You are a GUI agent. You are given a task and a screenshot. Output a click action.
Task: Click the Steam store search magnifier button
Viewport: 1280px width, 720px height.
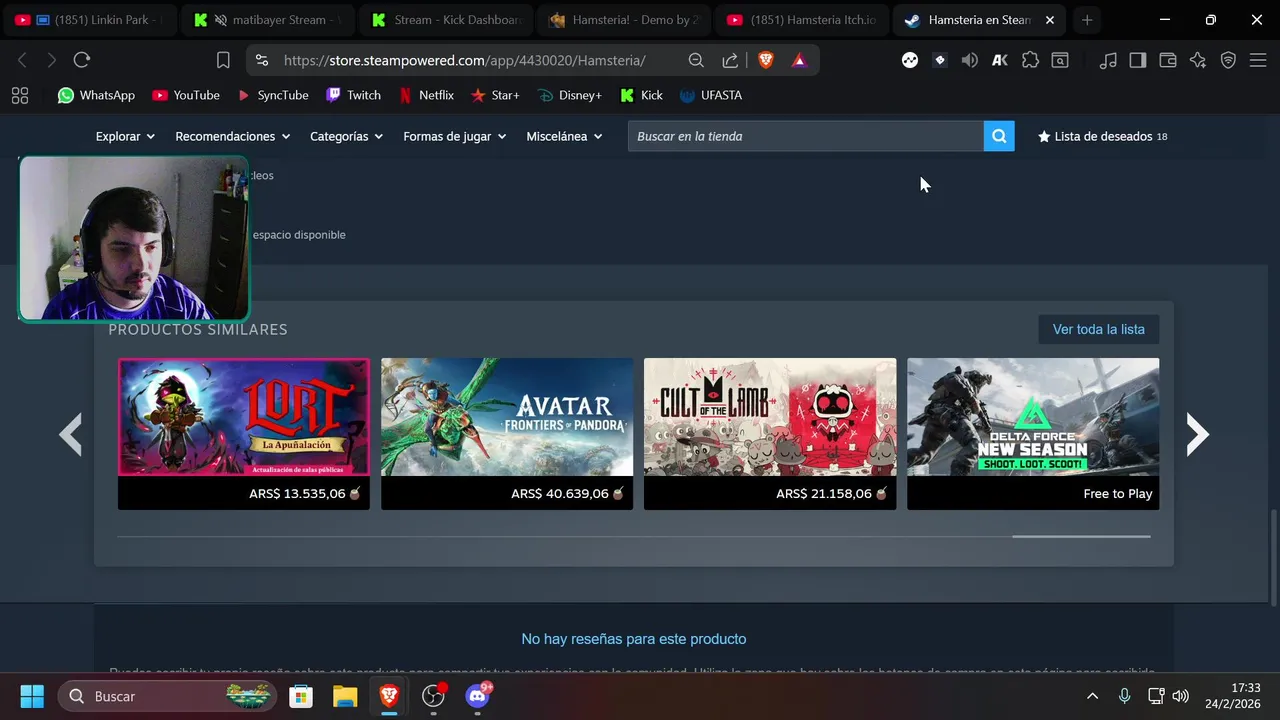pos(999,136)
